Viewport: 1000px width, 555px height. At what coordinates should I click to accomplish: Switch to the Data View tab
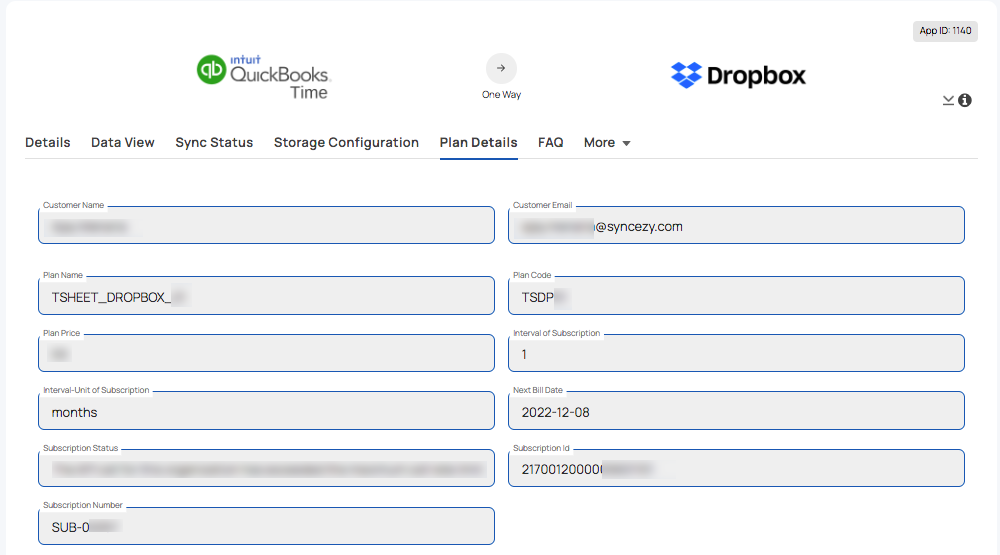122,142
